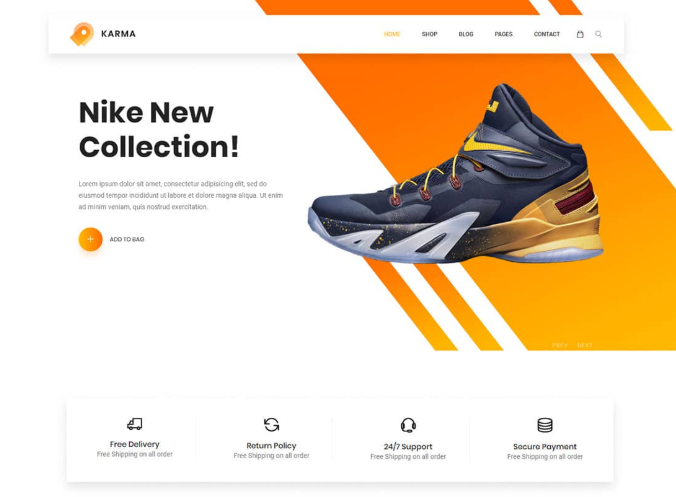The image size is (676, 497).
Task: Click Next slider control
Action: coord(585,345)
